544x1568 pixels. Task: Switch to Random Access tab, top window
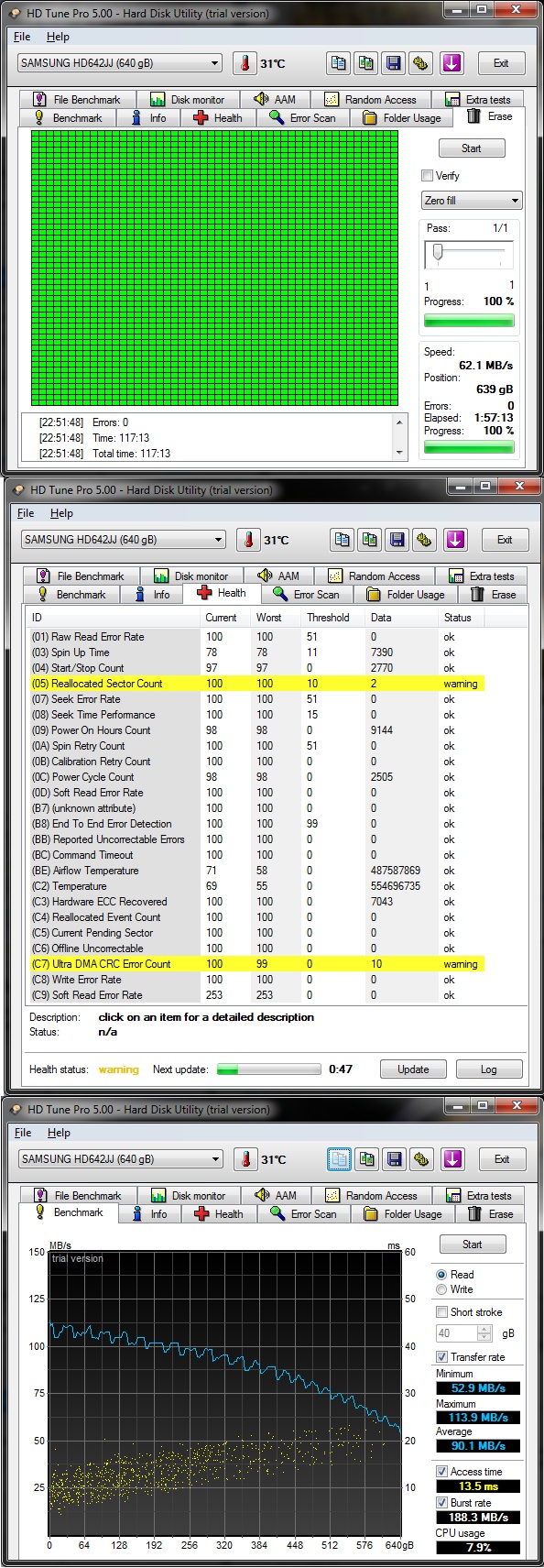pos(370,100)
